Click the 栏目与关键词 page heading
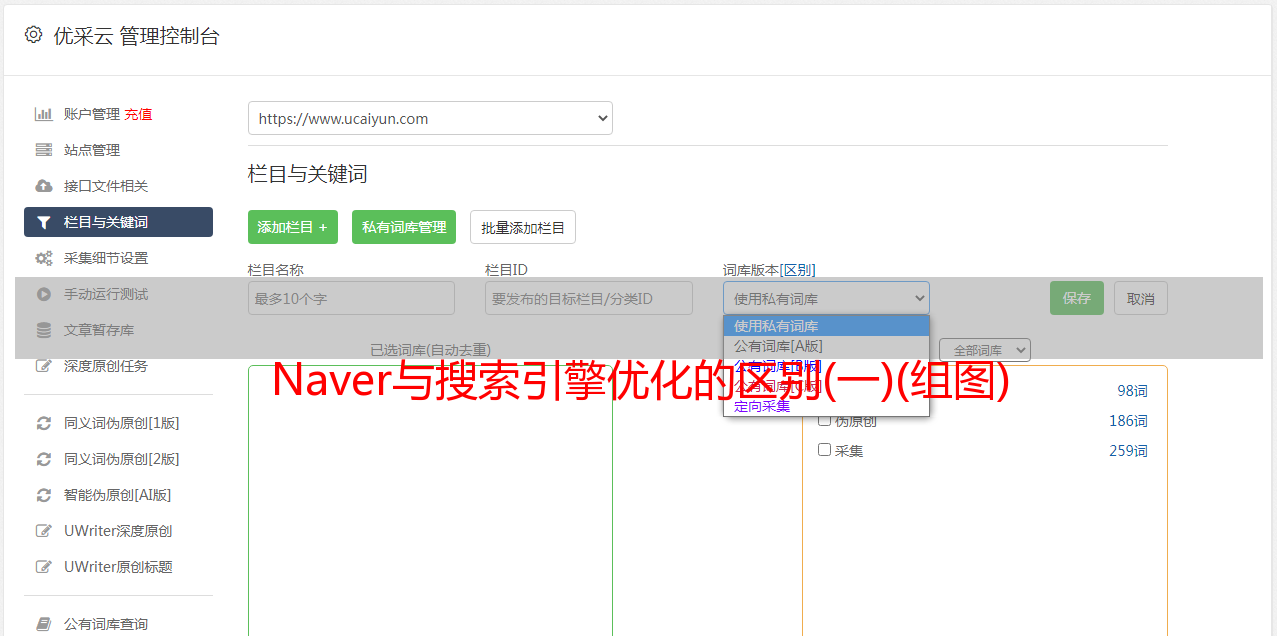Screen dimensions: 1277x636 (308, 174)
